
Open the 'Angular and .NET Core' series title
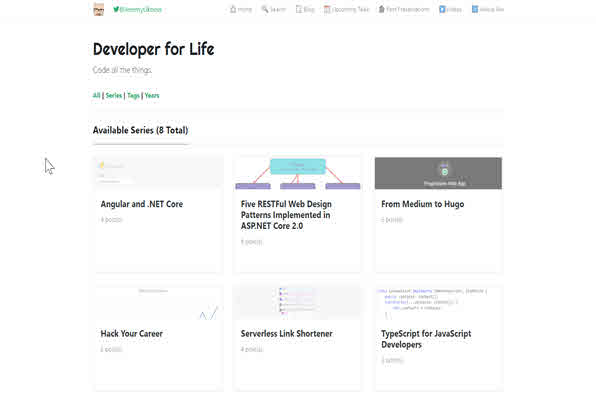tap(142, 204)
